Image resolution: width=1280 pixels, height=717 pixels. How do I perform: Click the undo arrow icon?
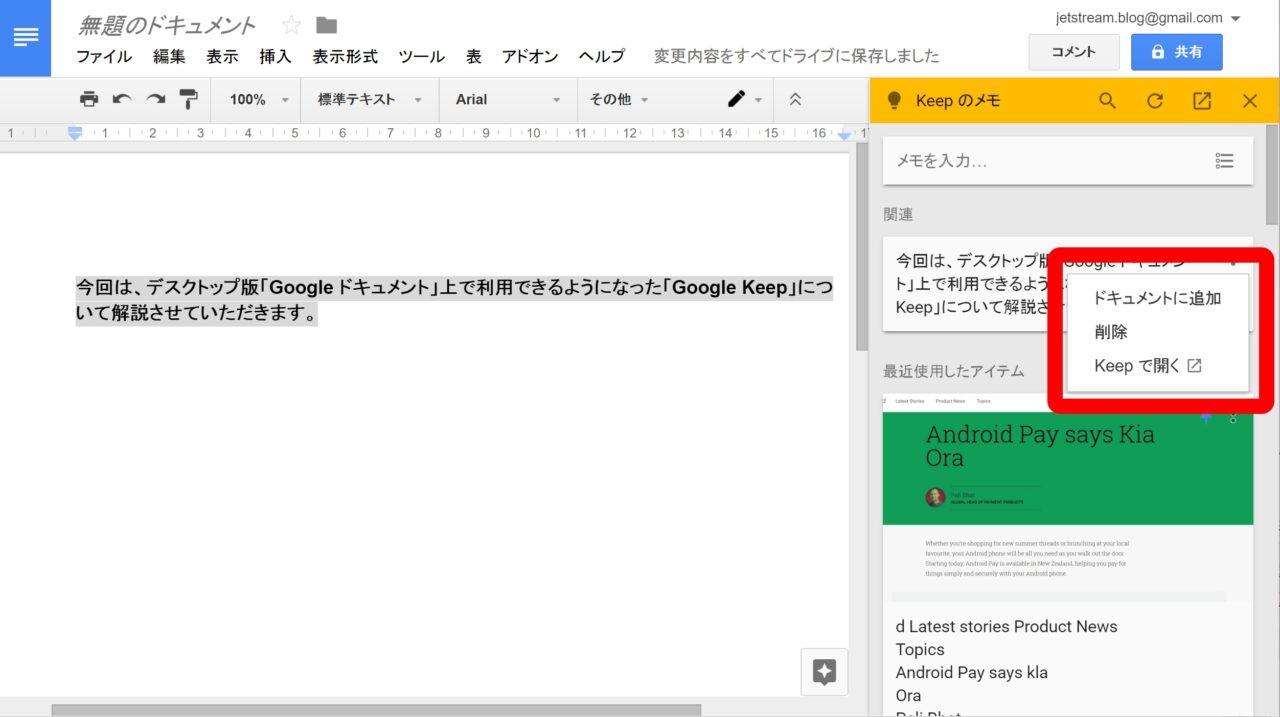click(x=122, y=99)
